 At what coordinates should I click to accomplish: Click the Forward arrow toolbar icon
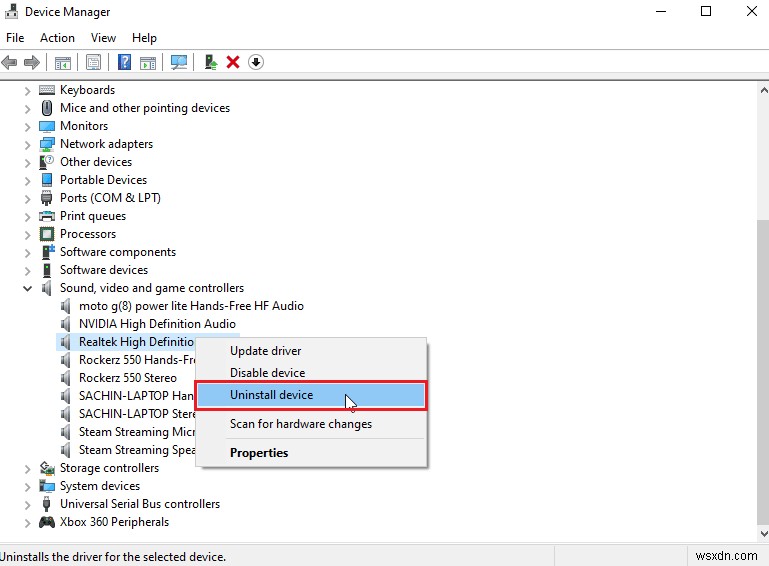pos(32,62)
